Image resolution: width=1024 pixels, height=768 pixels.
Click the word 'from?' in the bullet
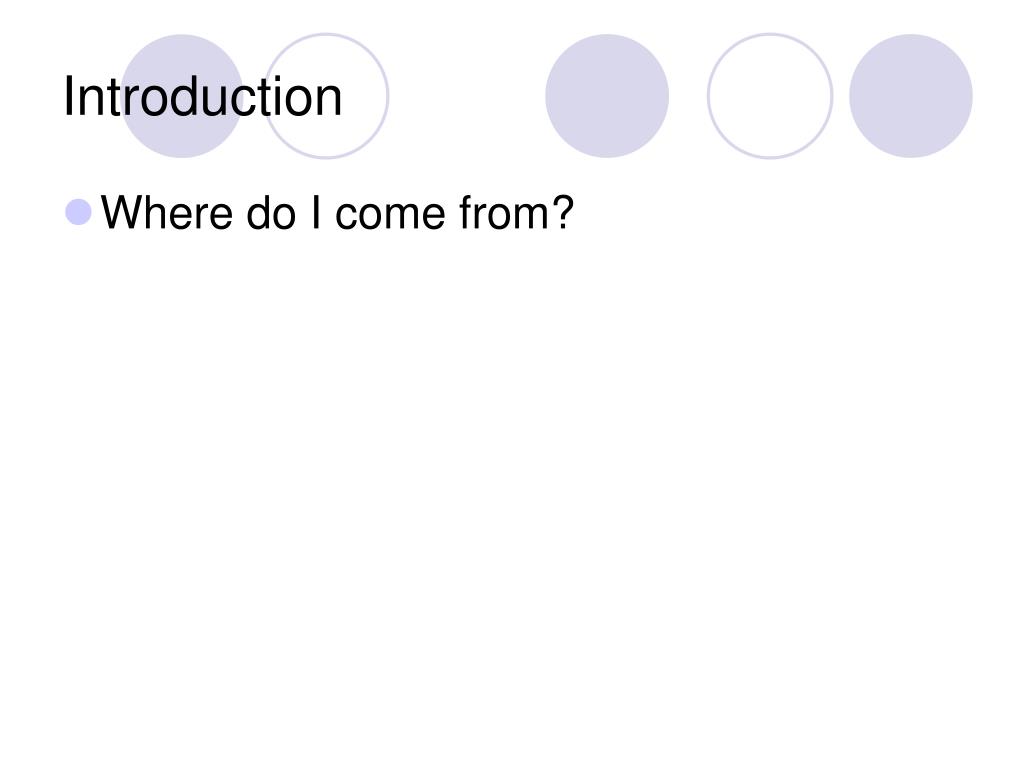(x=517, y=212)
